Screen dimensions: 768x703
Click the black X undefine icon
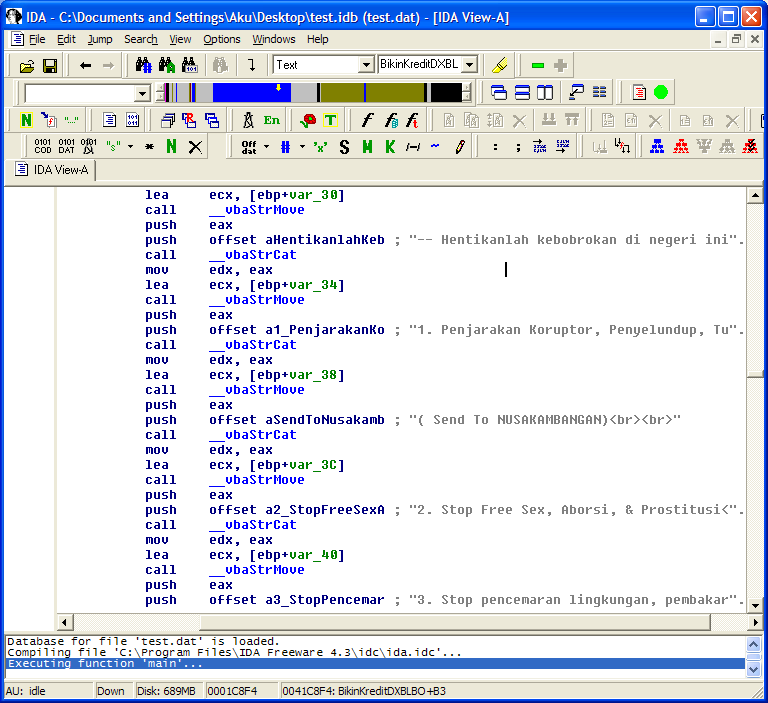[x=195, y=146]
